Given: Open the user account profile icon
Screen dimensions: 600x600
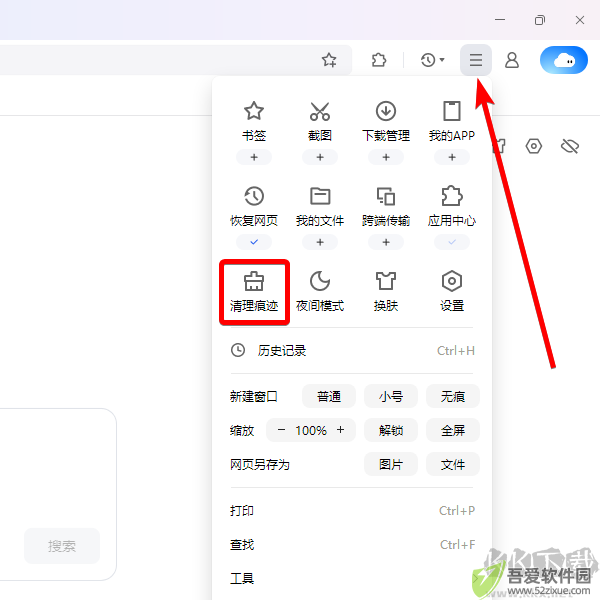Looking at the screenshot, I should 512,60.
